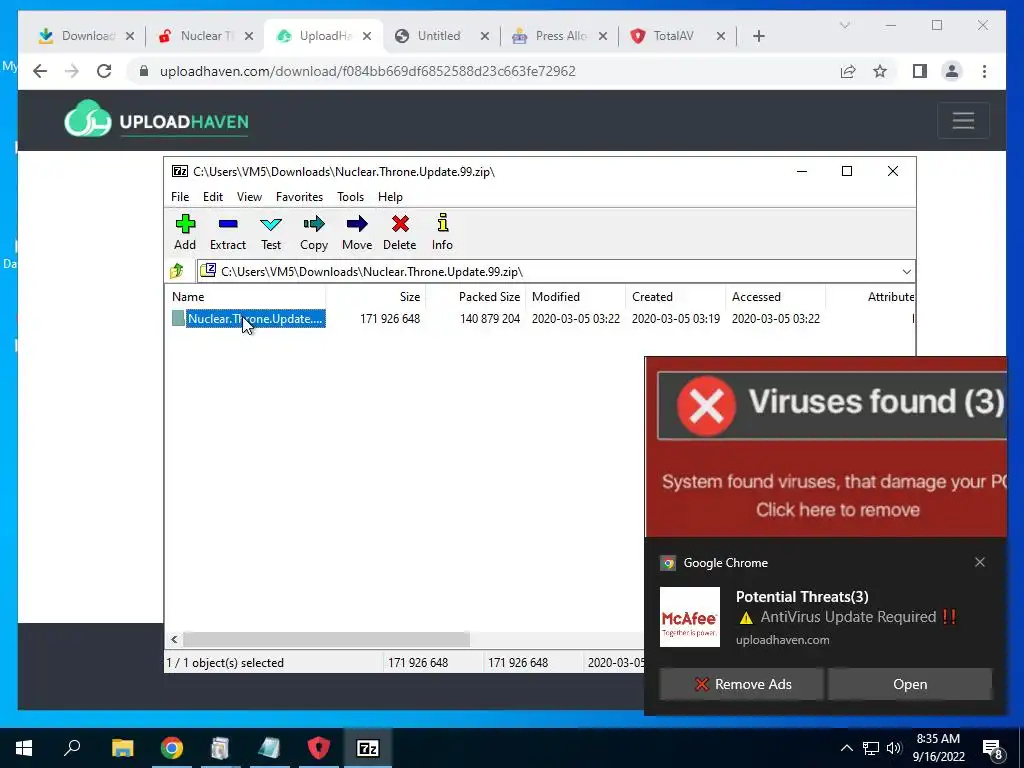This screenshot has height=768, width=1024.
Task: Close the UploadHaven tab
Action: tap(367, 36)
